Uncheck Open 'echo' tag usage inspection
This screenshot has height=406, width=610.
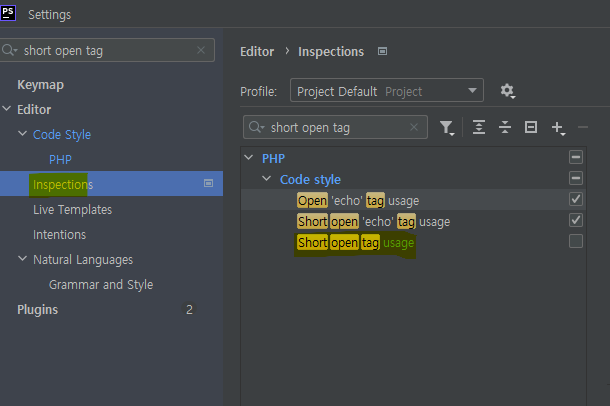(576, 199)
